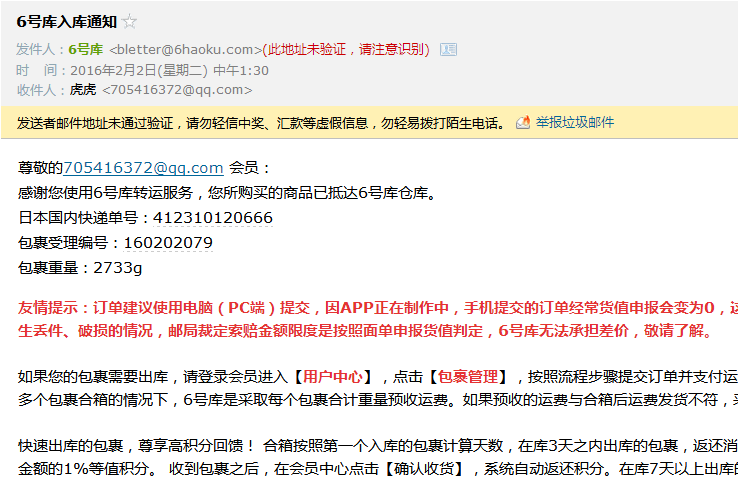Click the red 【包裹管理】 text
Viewport: 738px width, 485px height.
click(x=468, y=377)
